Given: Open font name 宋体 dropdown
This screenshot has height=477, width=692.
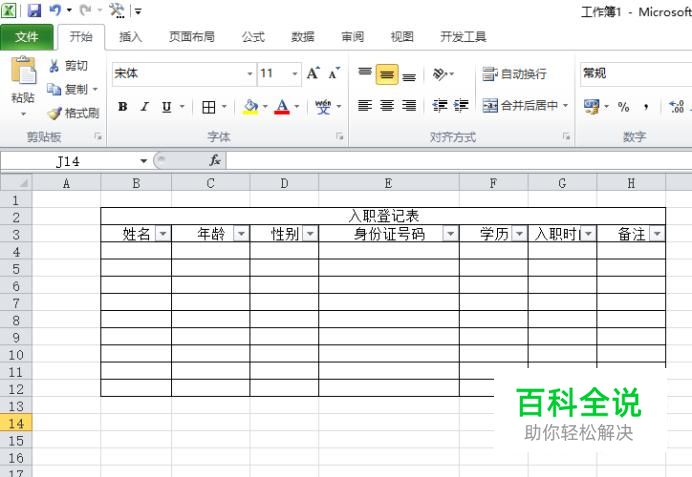Looking at the screenshot, I should 250,73.
